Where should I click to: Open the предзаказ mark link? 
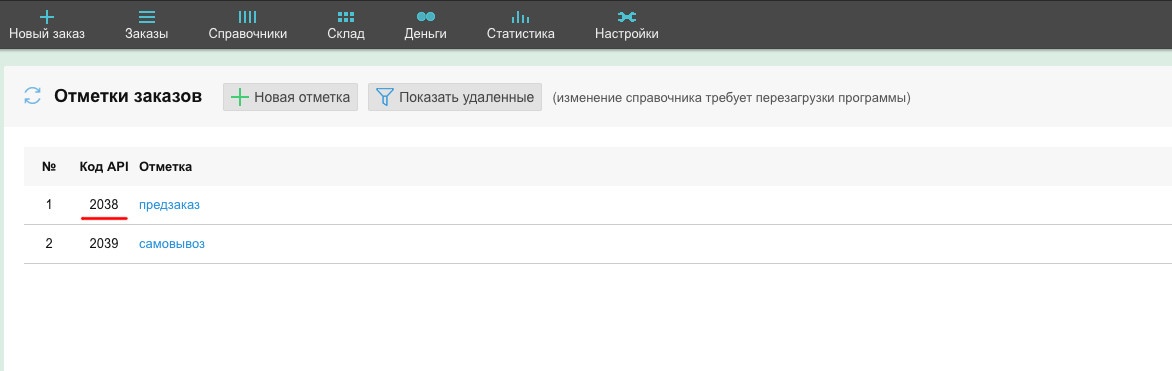tap(170, 205)
